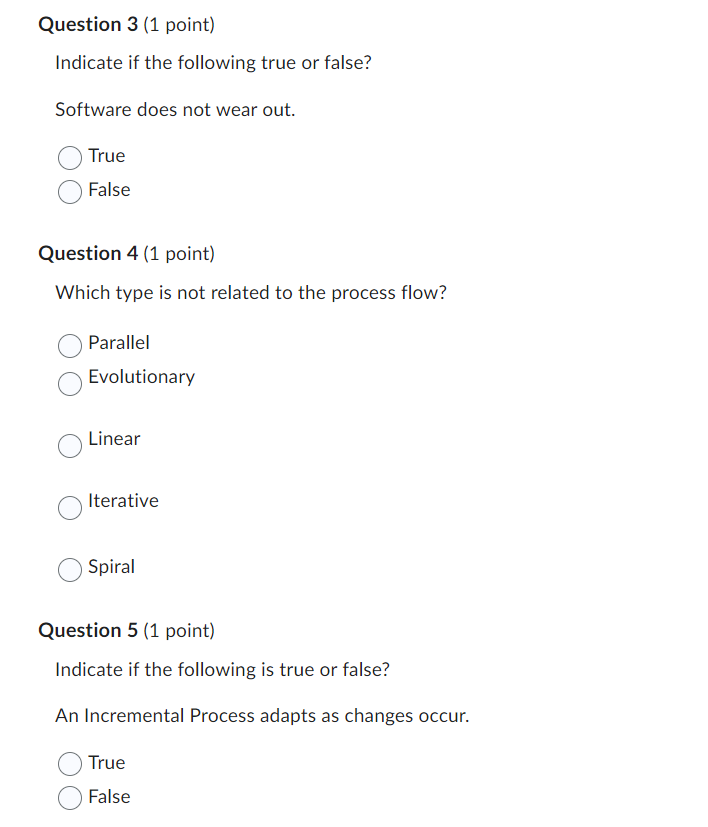Select False for Question 5
708x827 pixels.
point(70,798)
